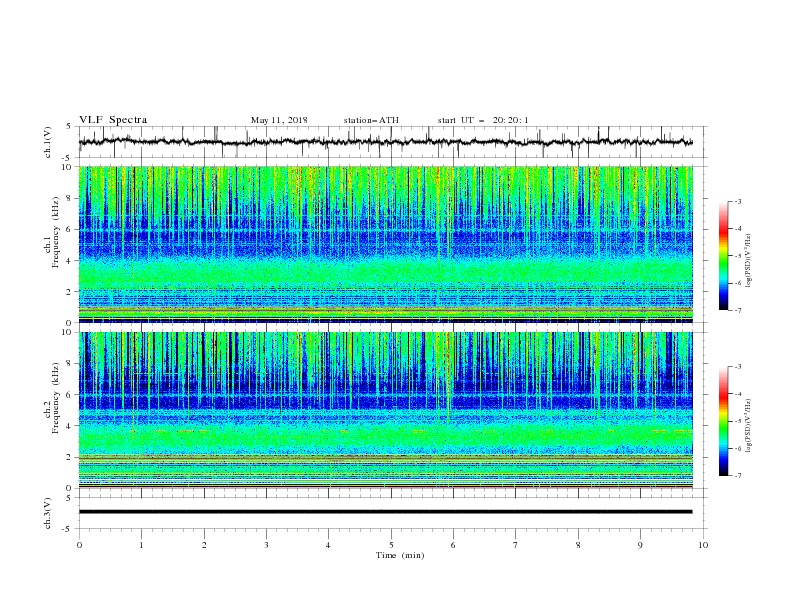Select the date text "May 11, 2018"
The image size is (792, 612).
point(279,120)
